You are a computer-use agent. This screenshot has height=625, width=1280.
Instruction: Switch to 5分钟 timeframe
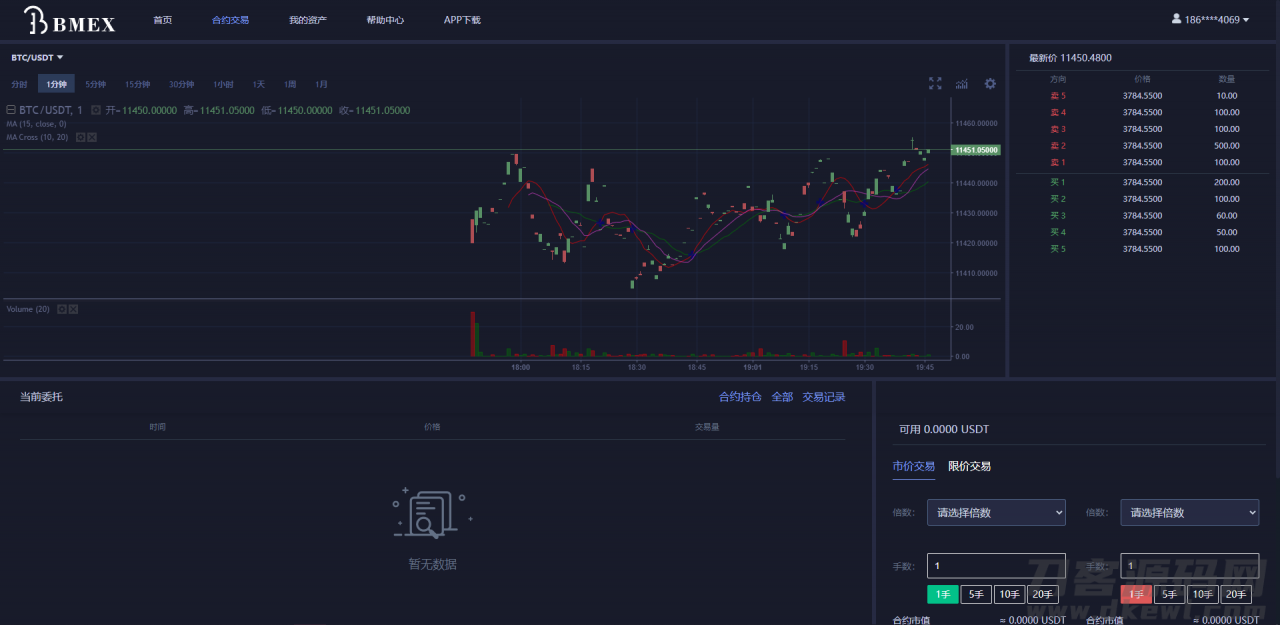(x=94, y=84)
